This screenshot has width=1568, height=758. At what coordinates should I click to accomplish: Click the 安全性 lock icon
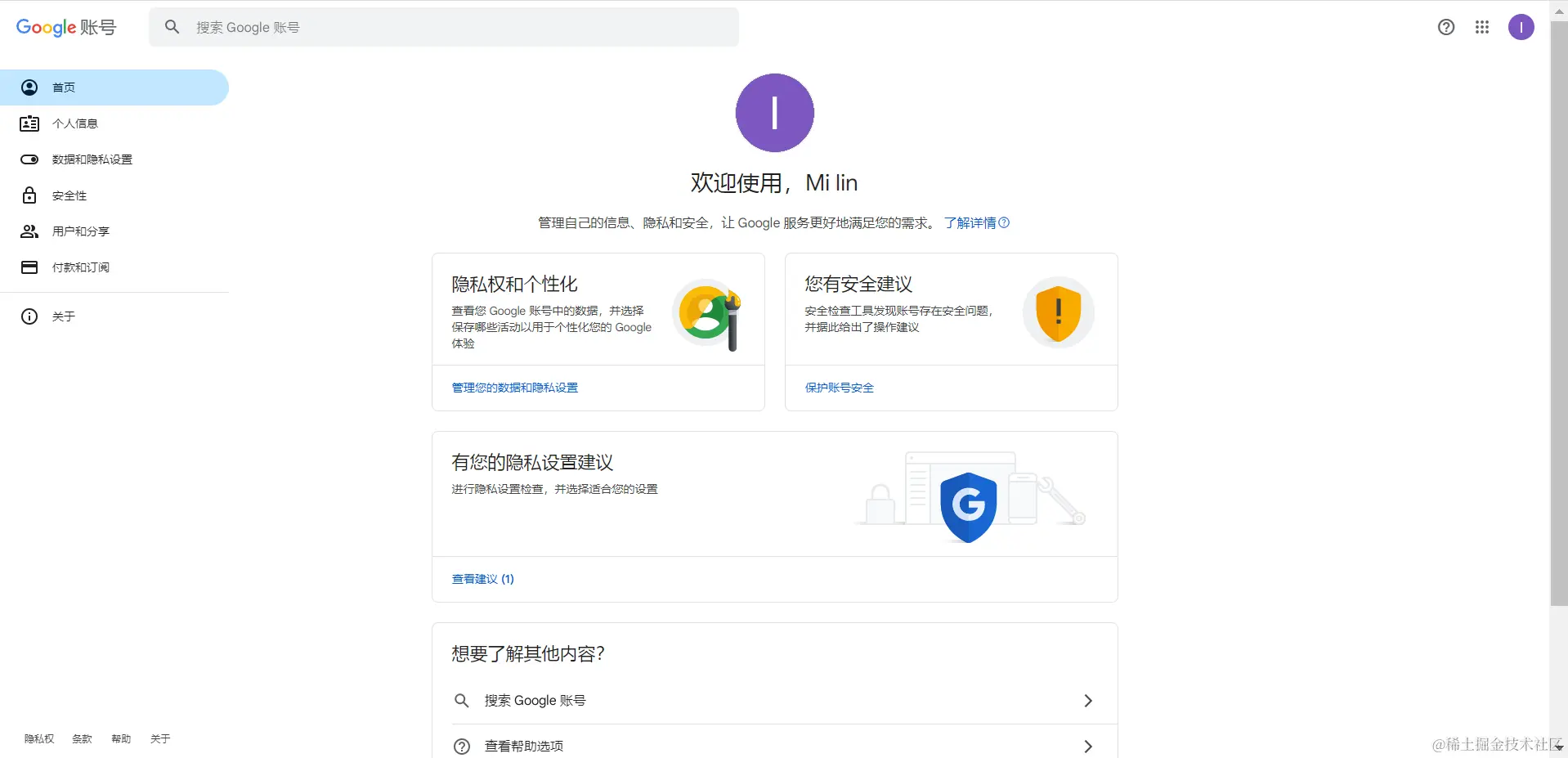(29, 195)
